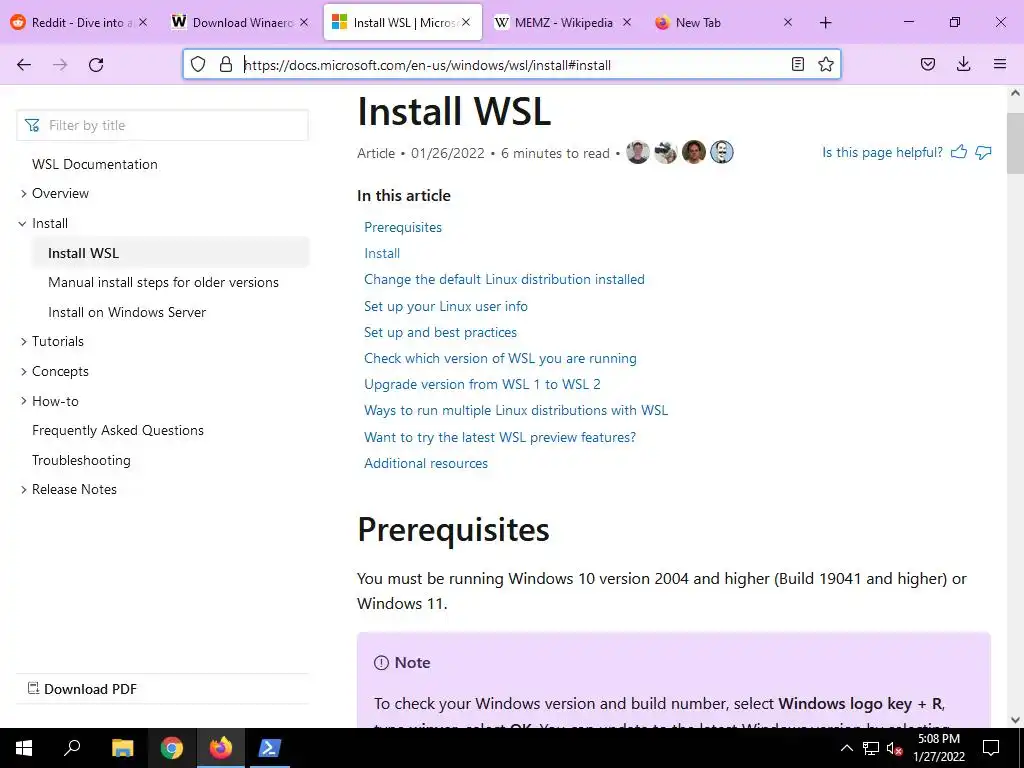Show site security padlock info
1024x768 pixels.
(x=226, y=64)
